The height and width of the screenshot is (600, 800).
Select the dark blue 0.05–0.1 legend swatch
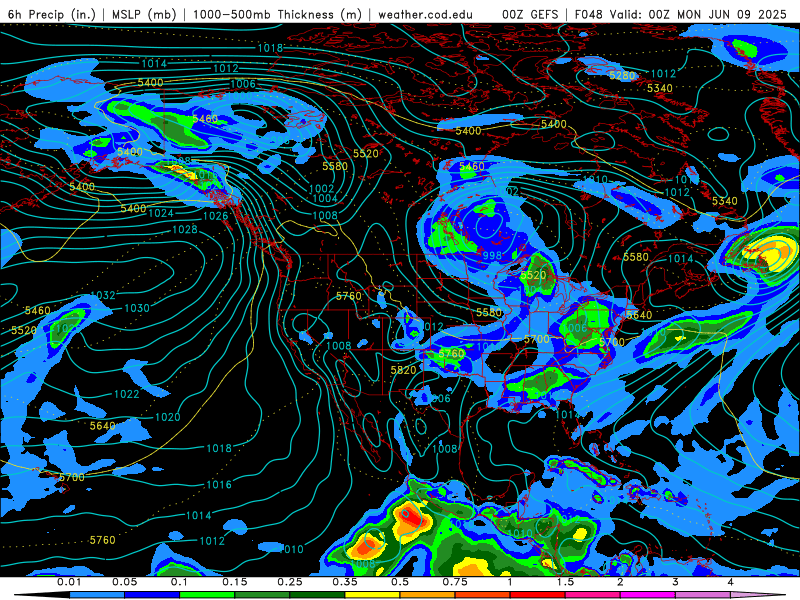(x=152, y=595)
